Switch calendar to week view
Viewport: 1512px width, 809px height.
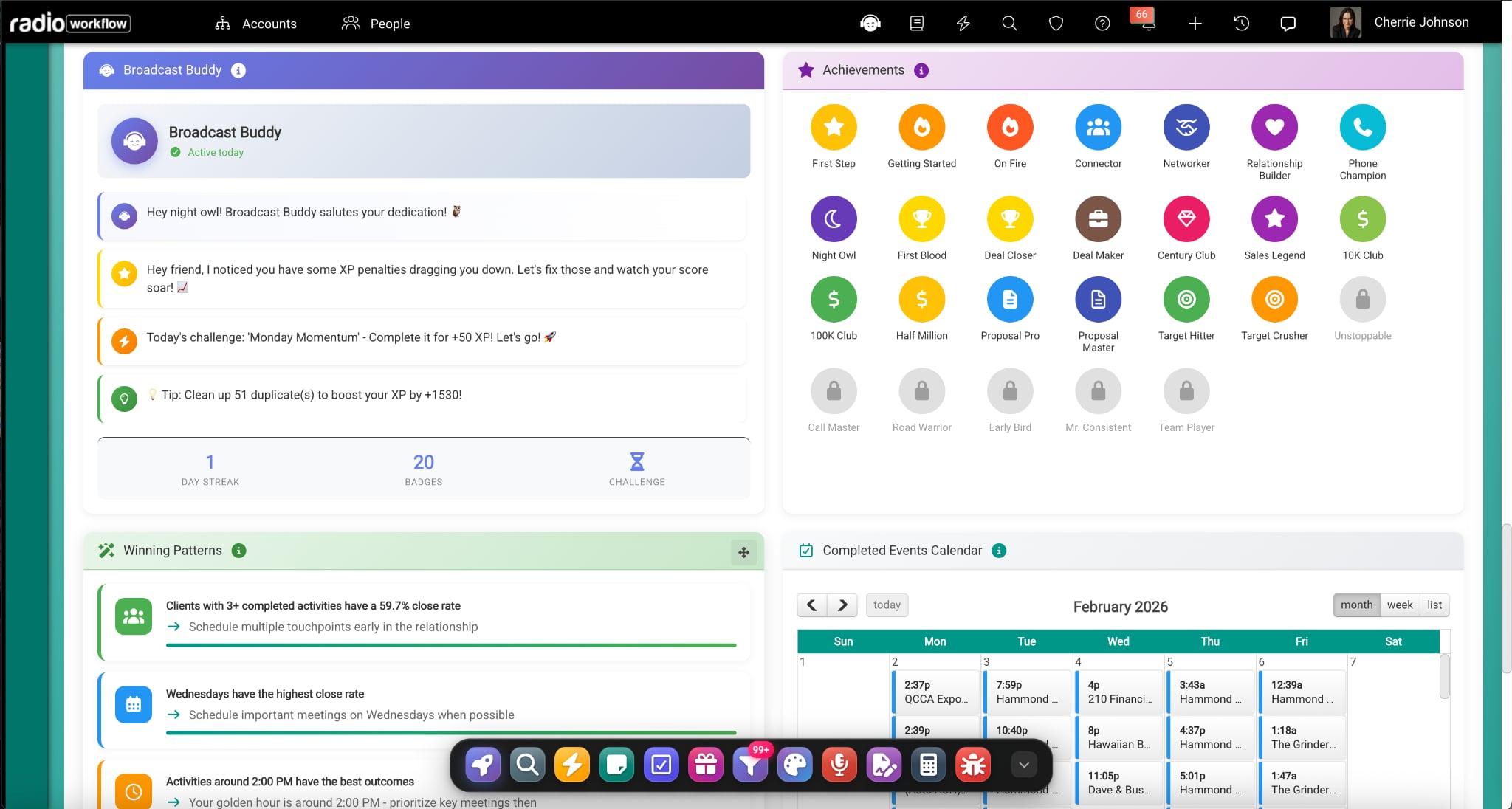point(1399,605)
